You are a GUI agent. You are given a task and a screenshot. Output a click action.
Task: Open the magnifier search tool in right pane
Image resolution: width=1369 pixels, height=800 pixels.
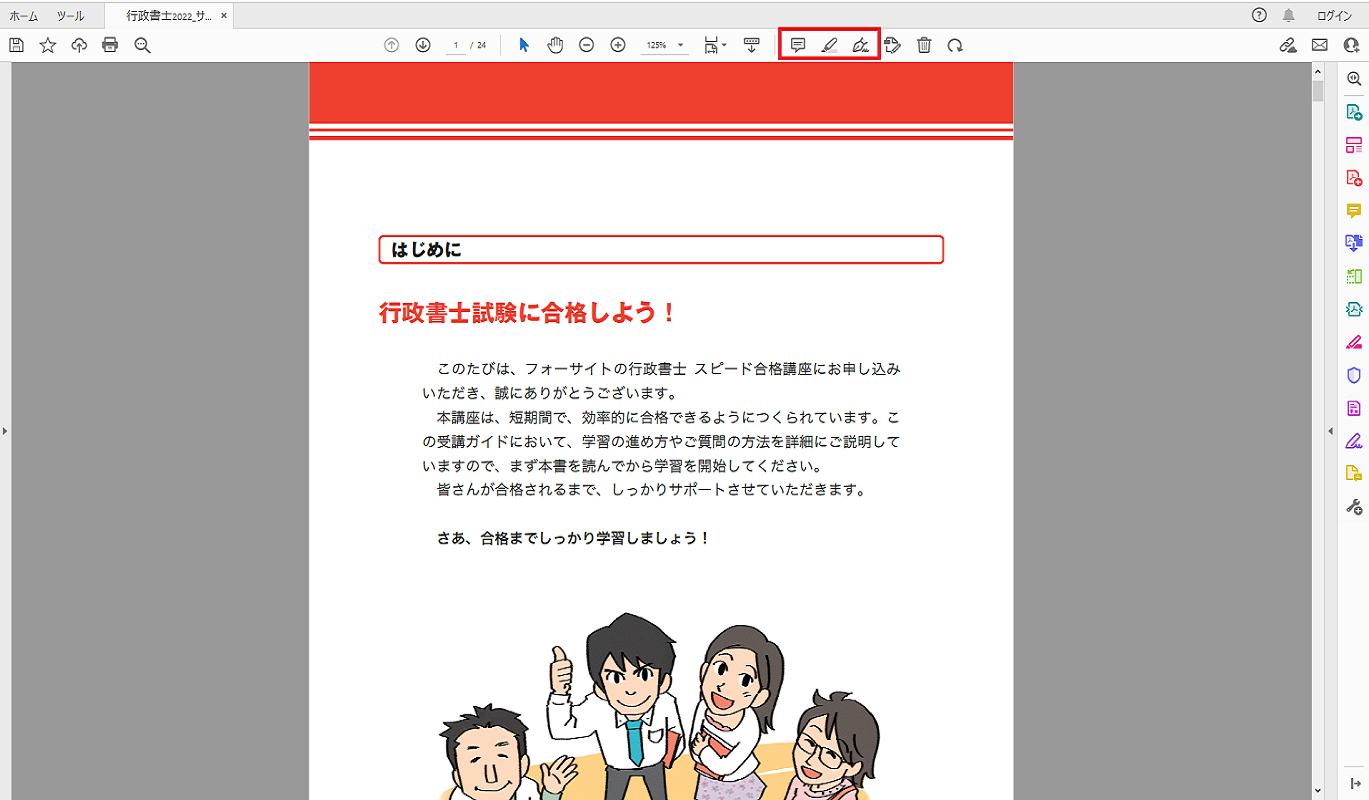point(1354,78)
